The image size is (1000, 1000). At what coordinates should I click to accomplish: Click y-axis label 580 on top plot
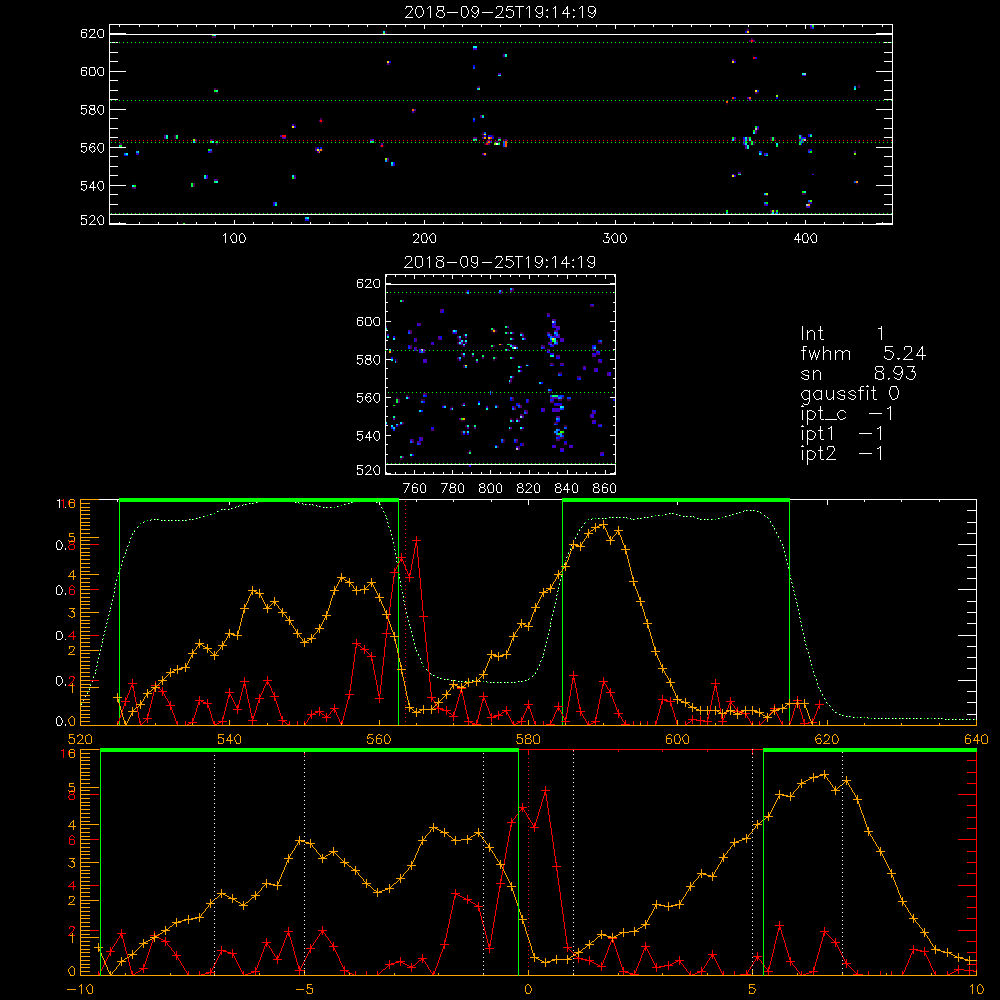click(92, 110)
